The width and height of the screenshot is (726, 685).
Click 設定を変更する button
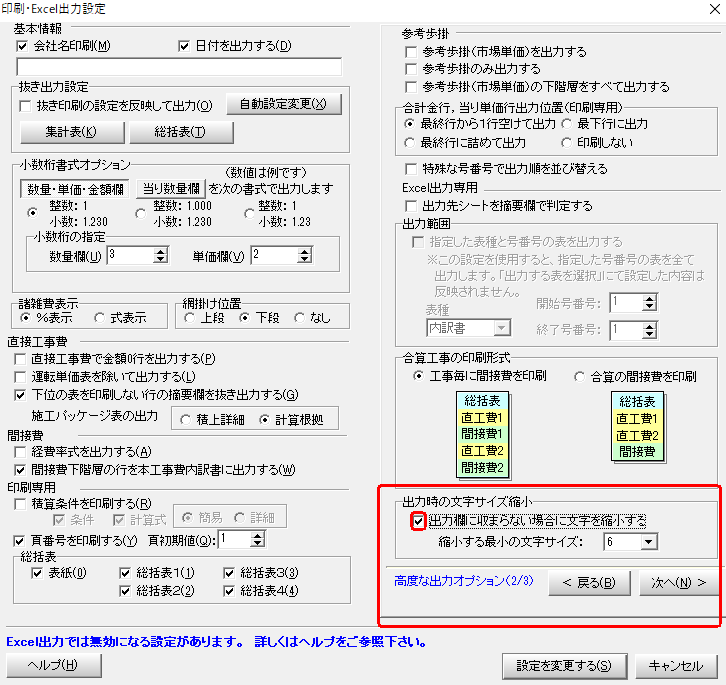[563, 665]
